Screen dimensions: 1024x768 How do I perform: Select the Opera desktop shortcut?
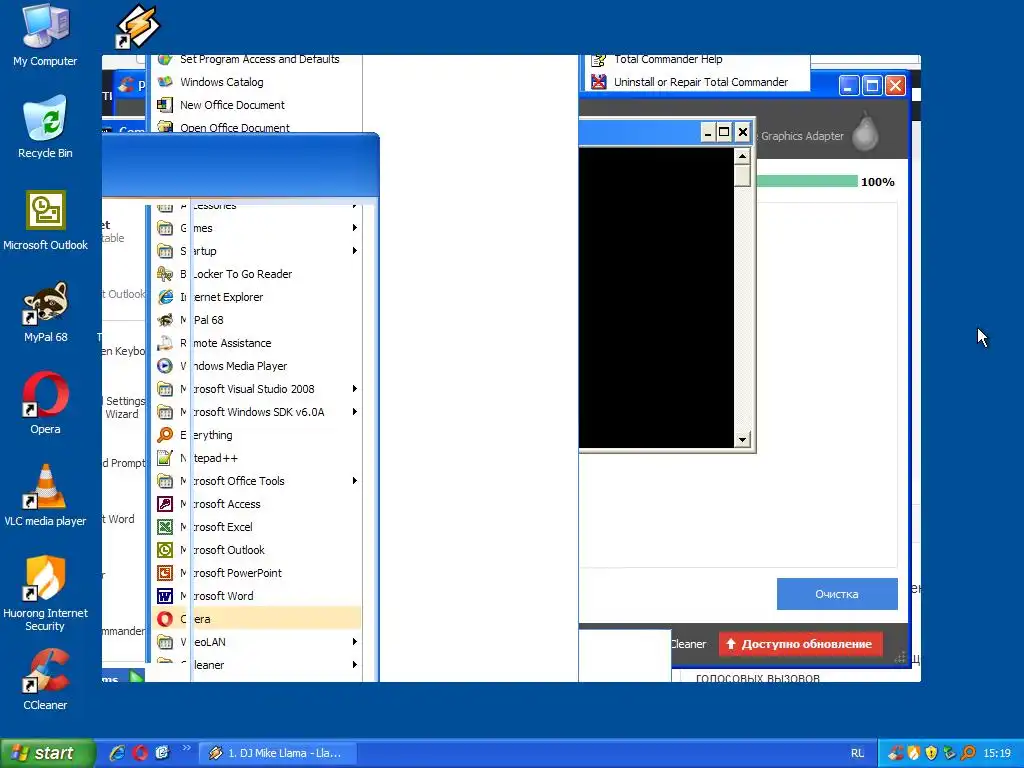point(45,404)
